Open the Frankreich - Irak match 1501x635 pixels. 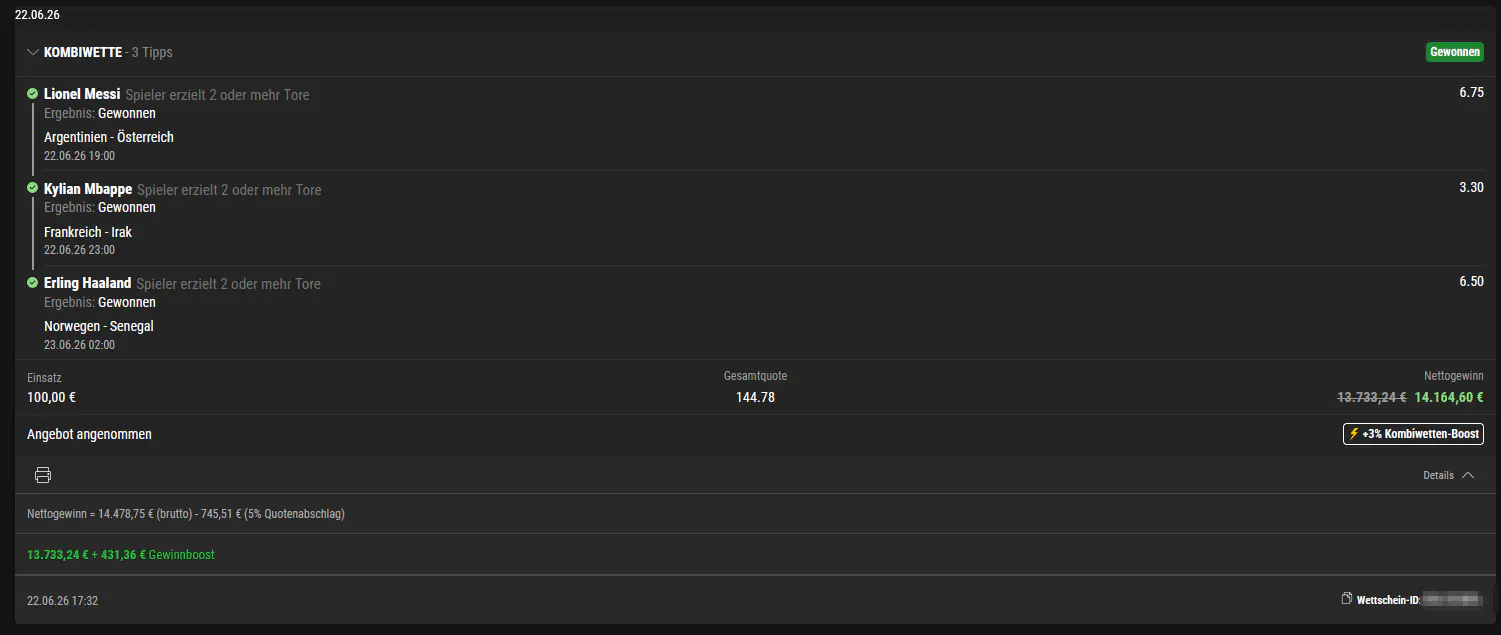88,232
